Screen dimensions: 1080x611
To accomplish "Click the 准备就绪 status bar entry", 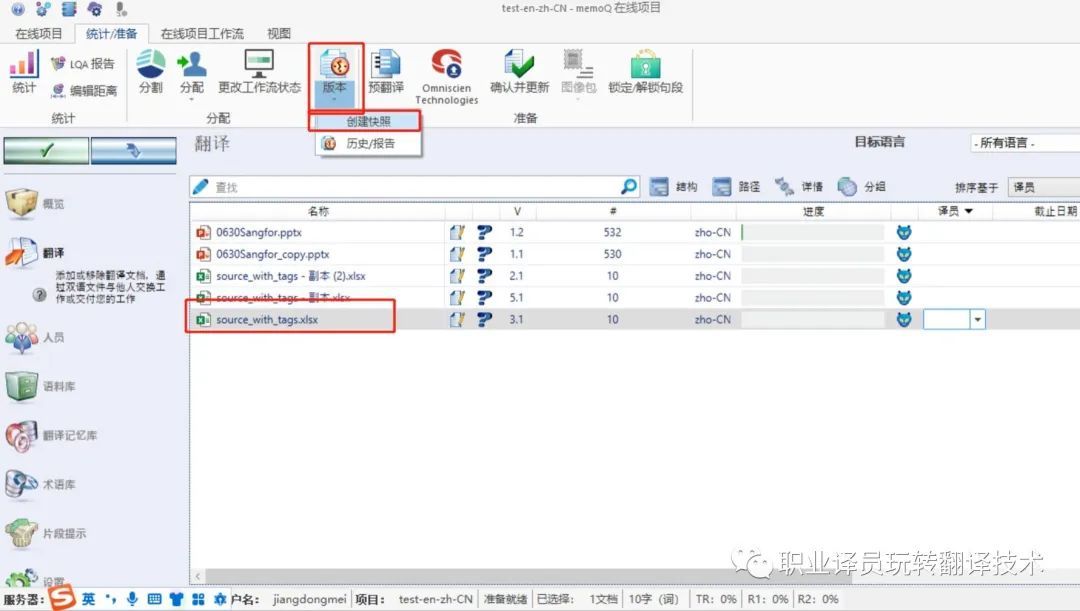I will pyautogui.click(x=505, y=599).
